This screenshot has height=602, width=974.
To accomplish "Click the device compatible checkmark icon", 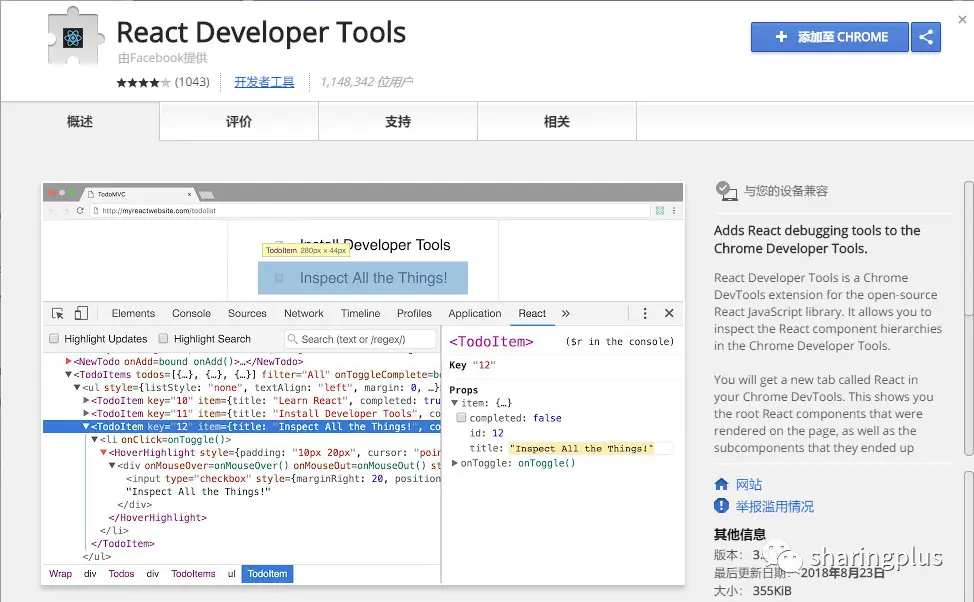I will [x=726, y=190].
